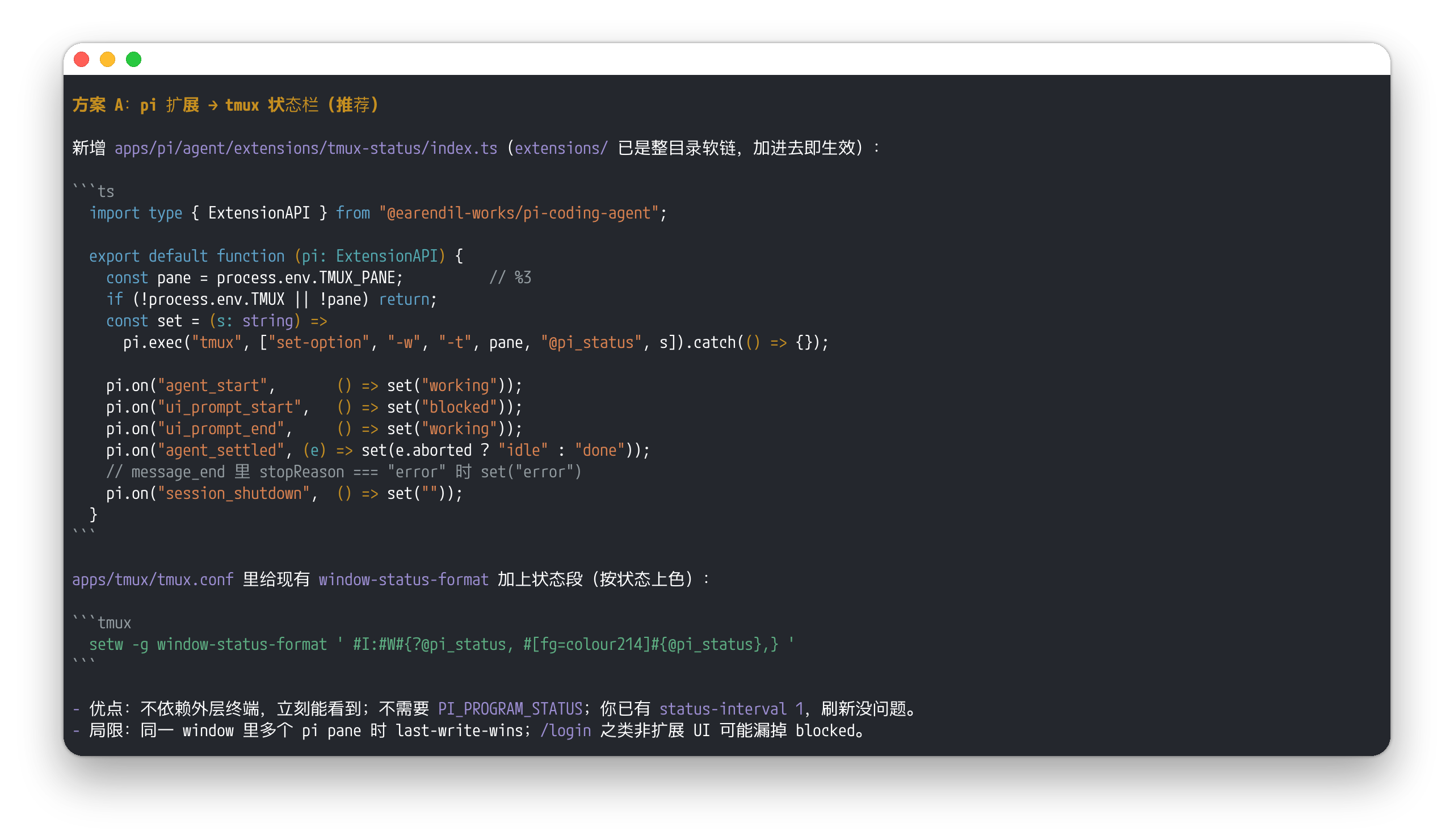Click the yellow minimize window button
The width and height of the screenshot is (1454, 840).
point(107,60)
